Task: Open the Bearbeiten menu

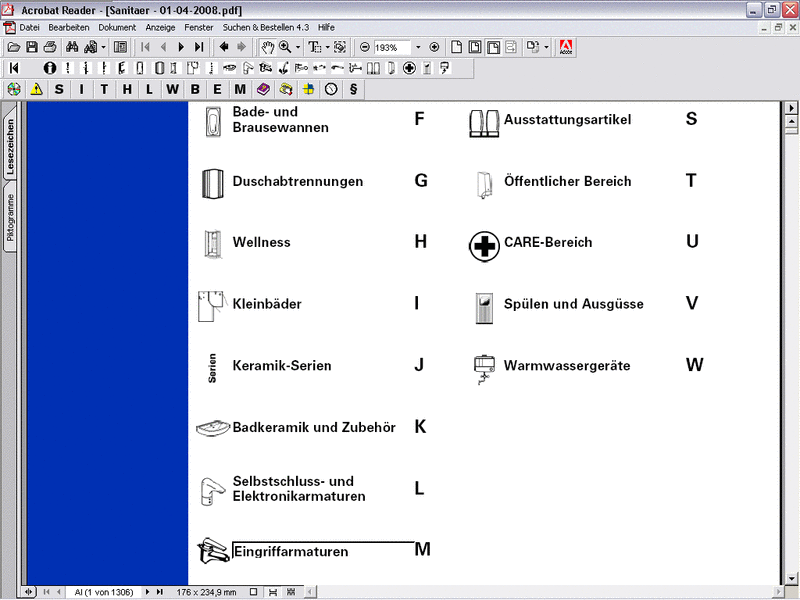Action: (x=69, y=28)
